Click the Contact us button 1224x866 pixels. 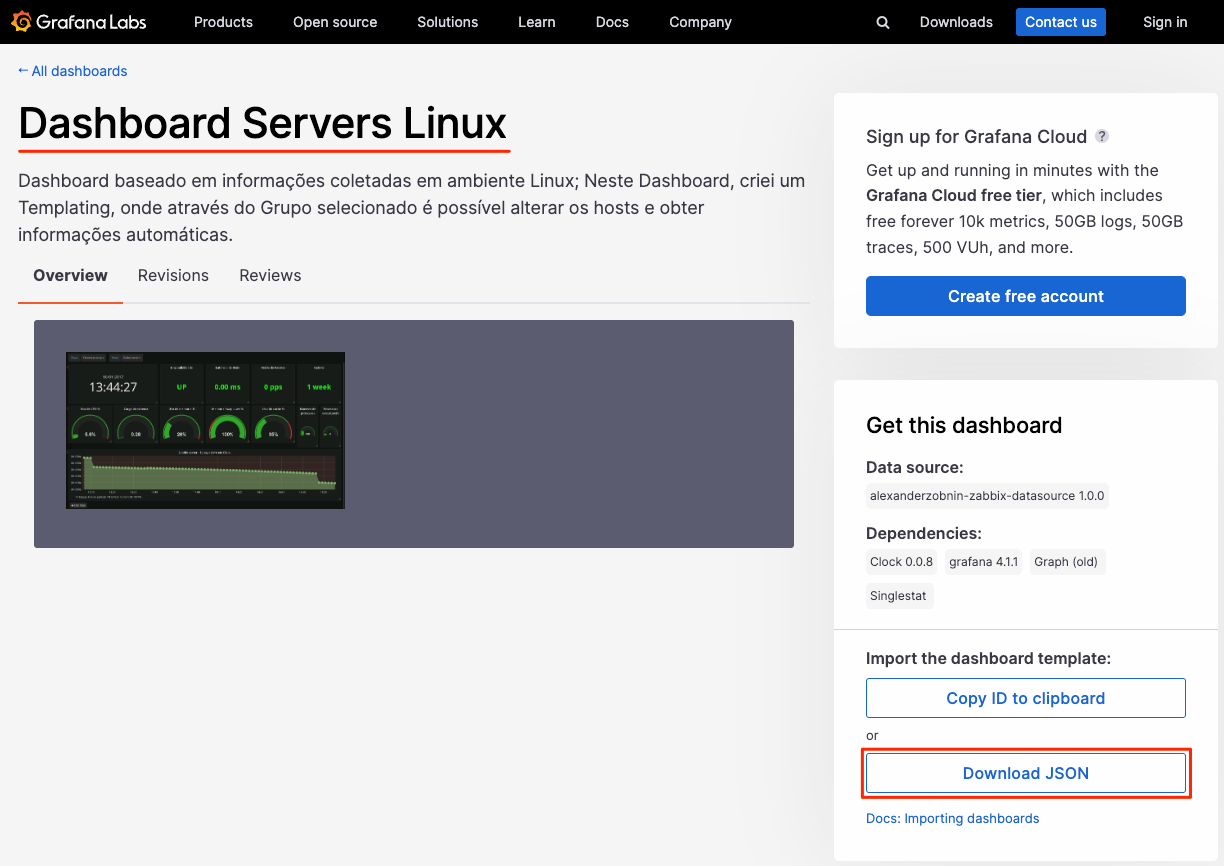click(x=1060, y=21)
